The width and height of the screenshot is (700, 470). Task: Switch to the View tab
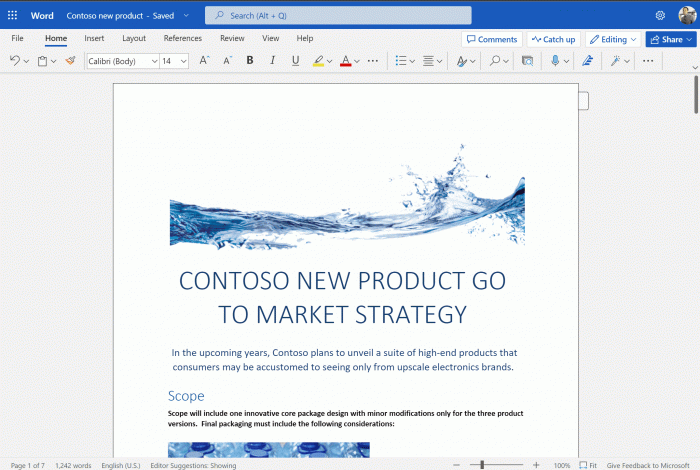coord(271,38)
